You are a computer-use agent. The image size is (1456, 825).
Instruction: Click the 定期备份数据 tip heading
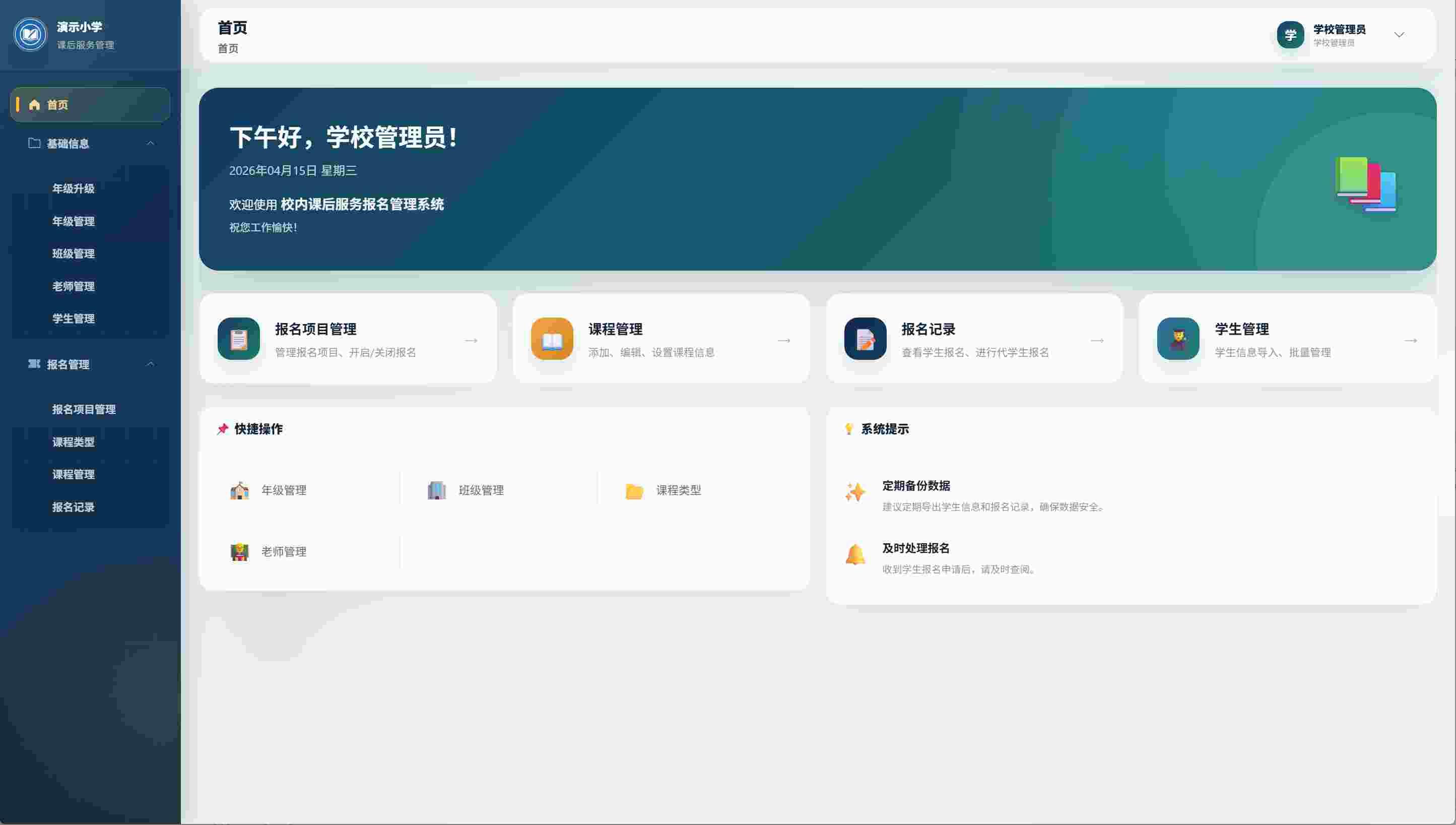click(916, 486)
